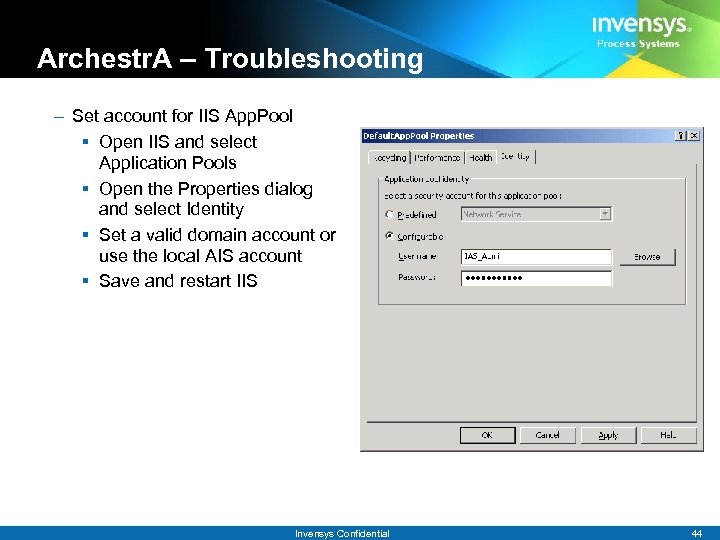Switch to the Performance tab

[x=437, y=158]
